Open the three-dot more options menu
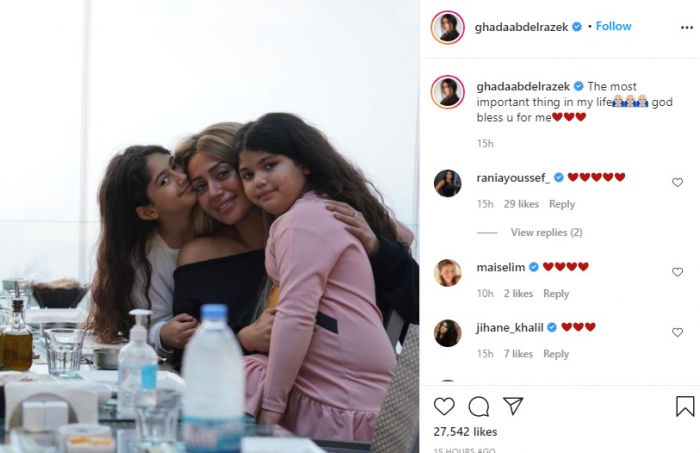Viewport: 700px width, 453px height. (x=687, y=28)
